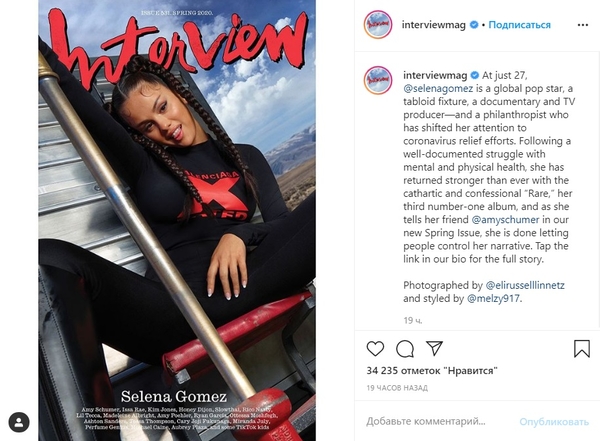Open the interviewmag username in the header
Viewport: 600px width, 441px height.
(x=434, y=25)
